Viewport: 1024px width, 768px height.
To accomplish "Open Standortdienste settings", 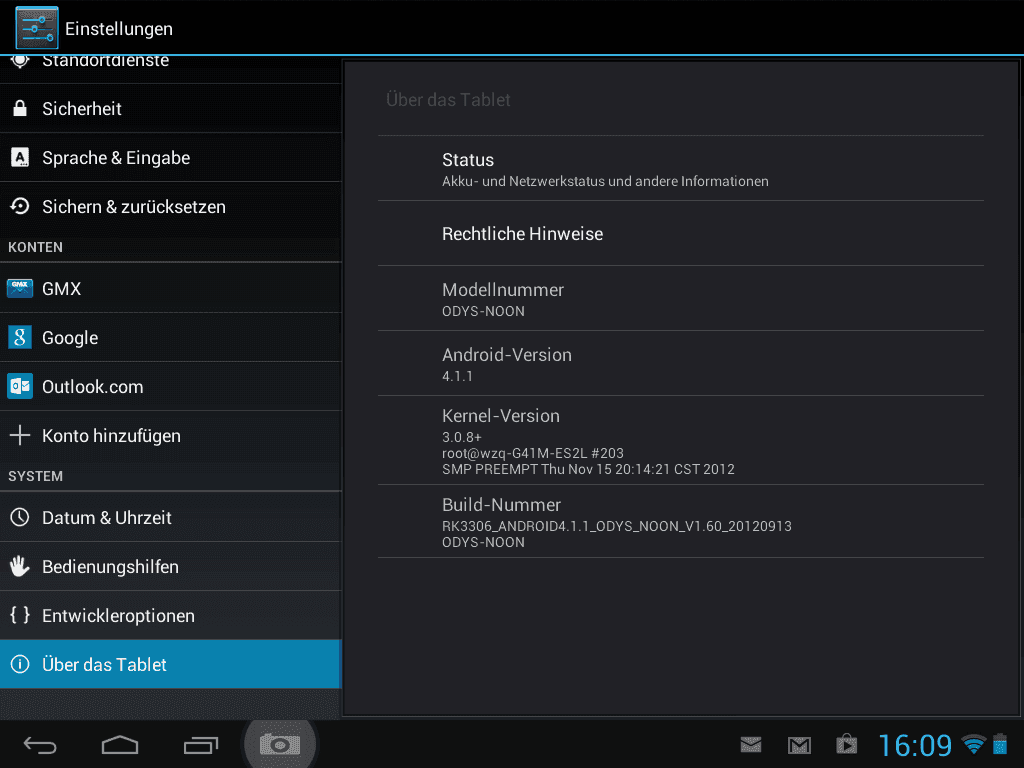I will click(x=170, y=69).
